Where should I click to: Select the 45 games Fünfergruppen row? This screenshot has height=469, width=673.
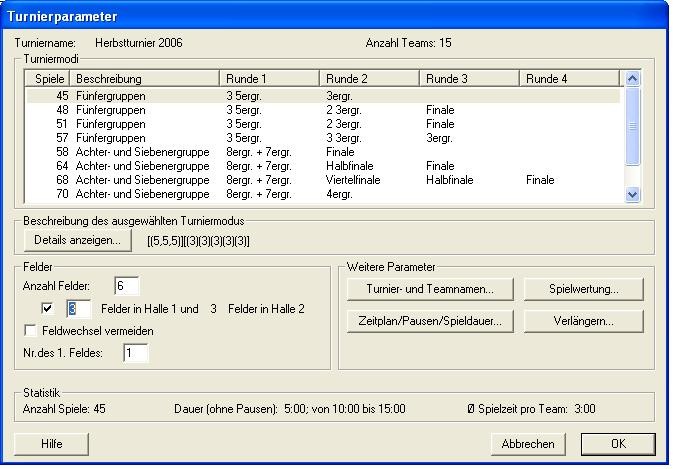[x=150, y=96]
